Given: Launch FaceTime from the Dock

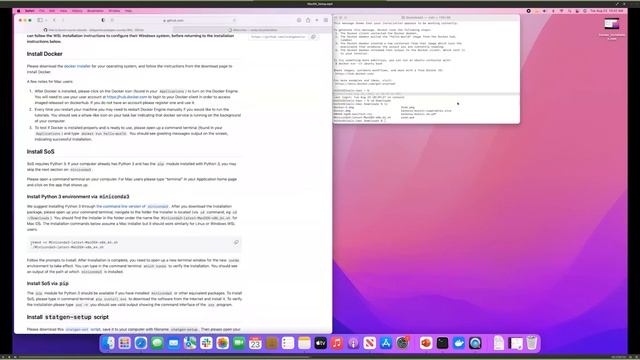Looking at the screenshot, I should click(x=239, y=343).
